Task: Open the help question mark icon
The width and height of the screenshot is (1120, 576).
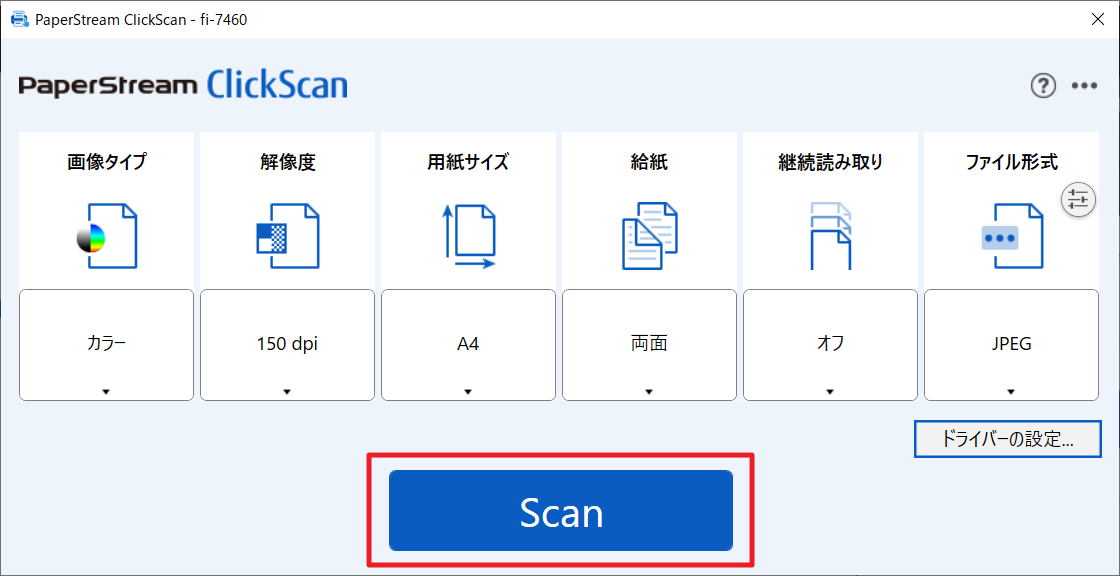Action: 1043,86
